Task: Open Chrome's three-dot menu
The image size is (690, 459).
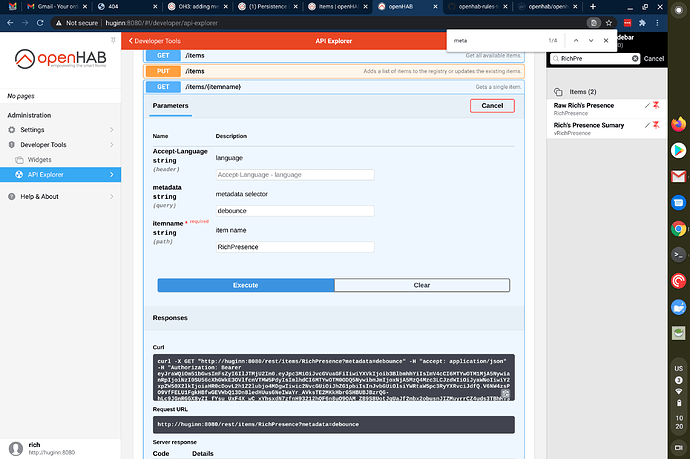Action: 657,23
